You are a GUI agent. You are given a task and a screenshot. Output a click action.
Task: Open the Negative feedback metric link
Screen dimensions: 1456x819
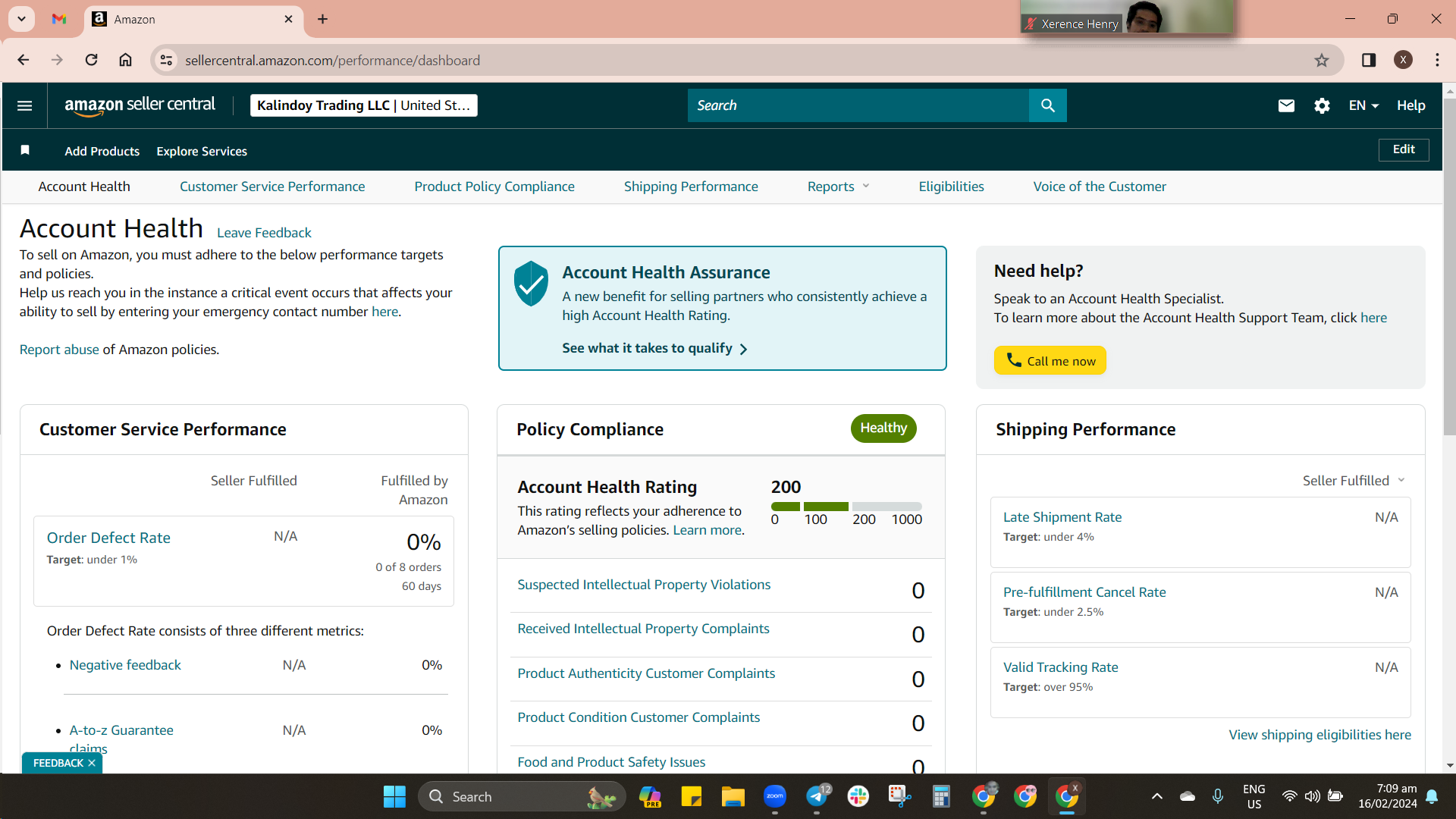[x=125, y=665]
